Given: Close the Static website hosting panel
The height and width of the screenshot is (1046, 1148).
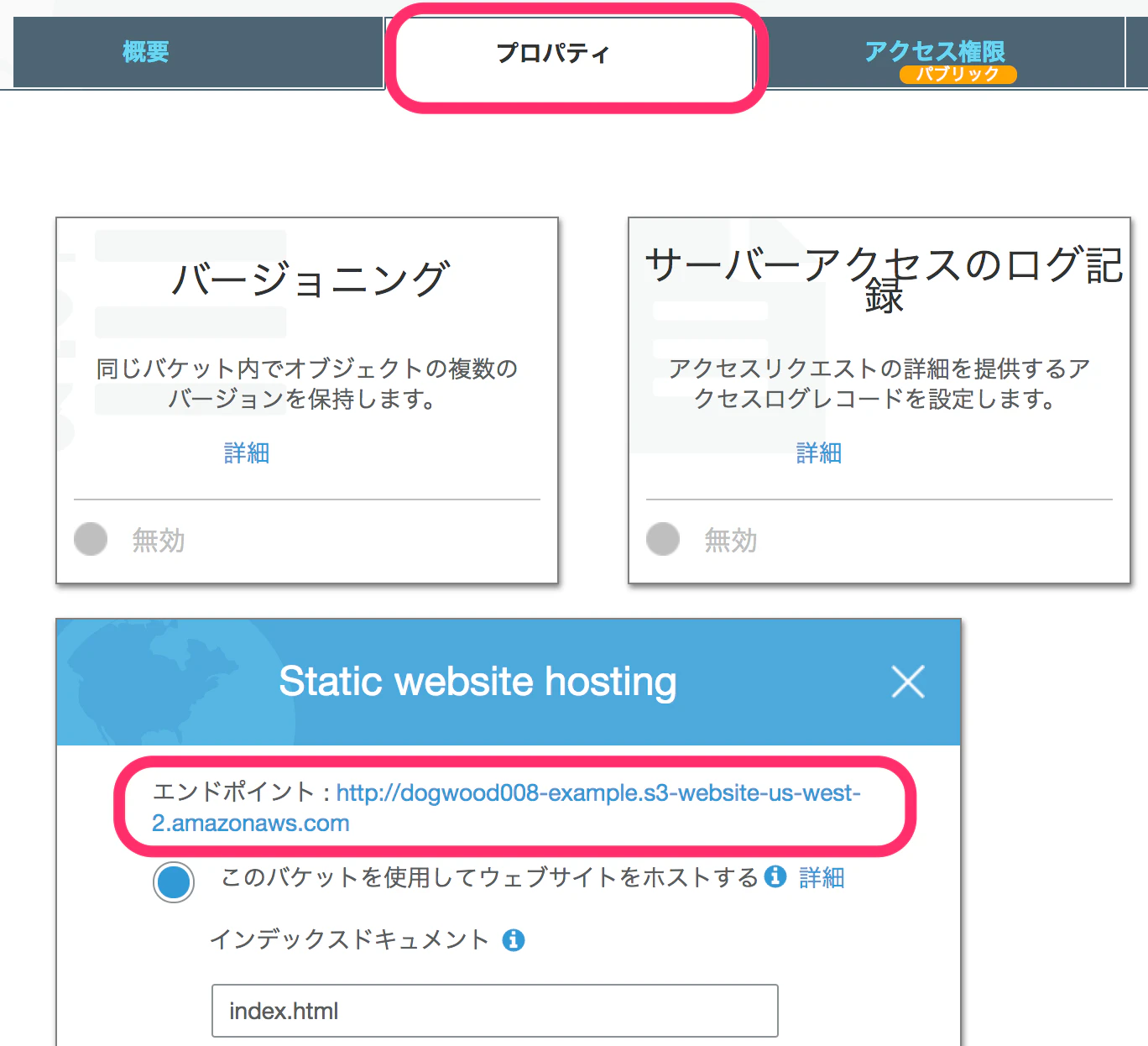Looking at the screenshot, I should click(908, 682).
